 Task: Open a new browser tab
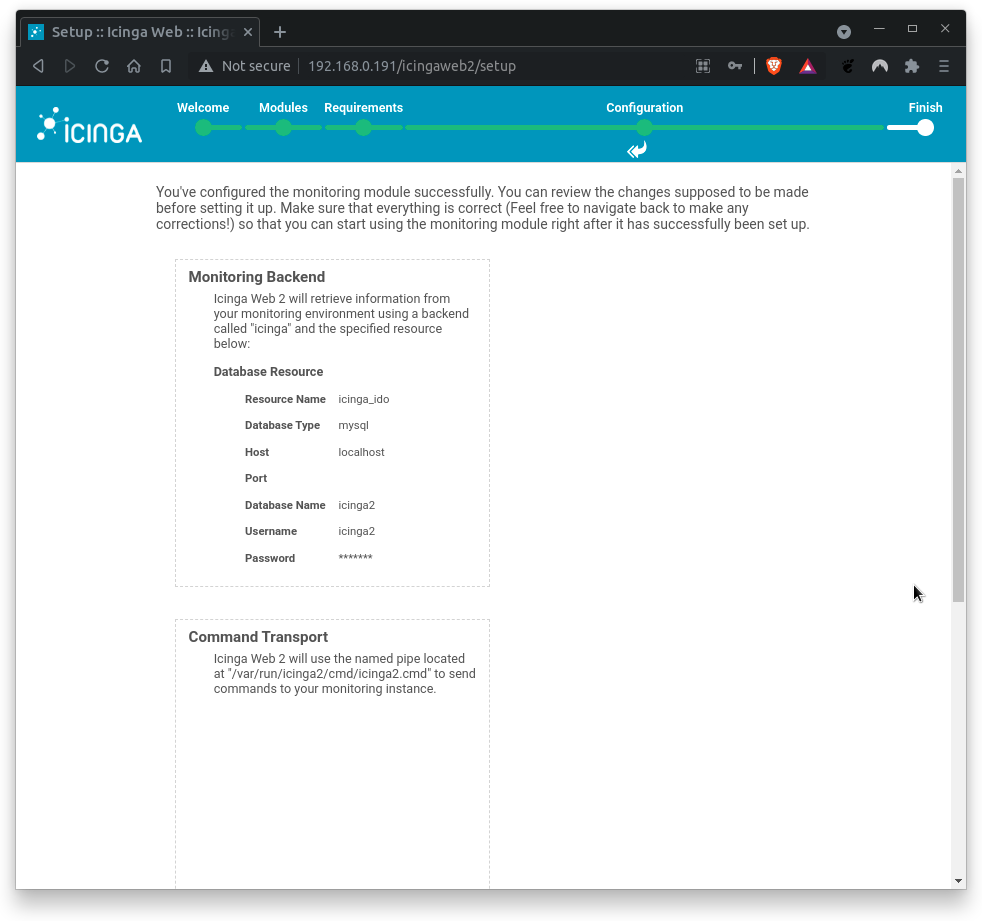tap(279, 31)
